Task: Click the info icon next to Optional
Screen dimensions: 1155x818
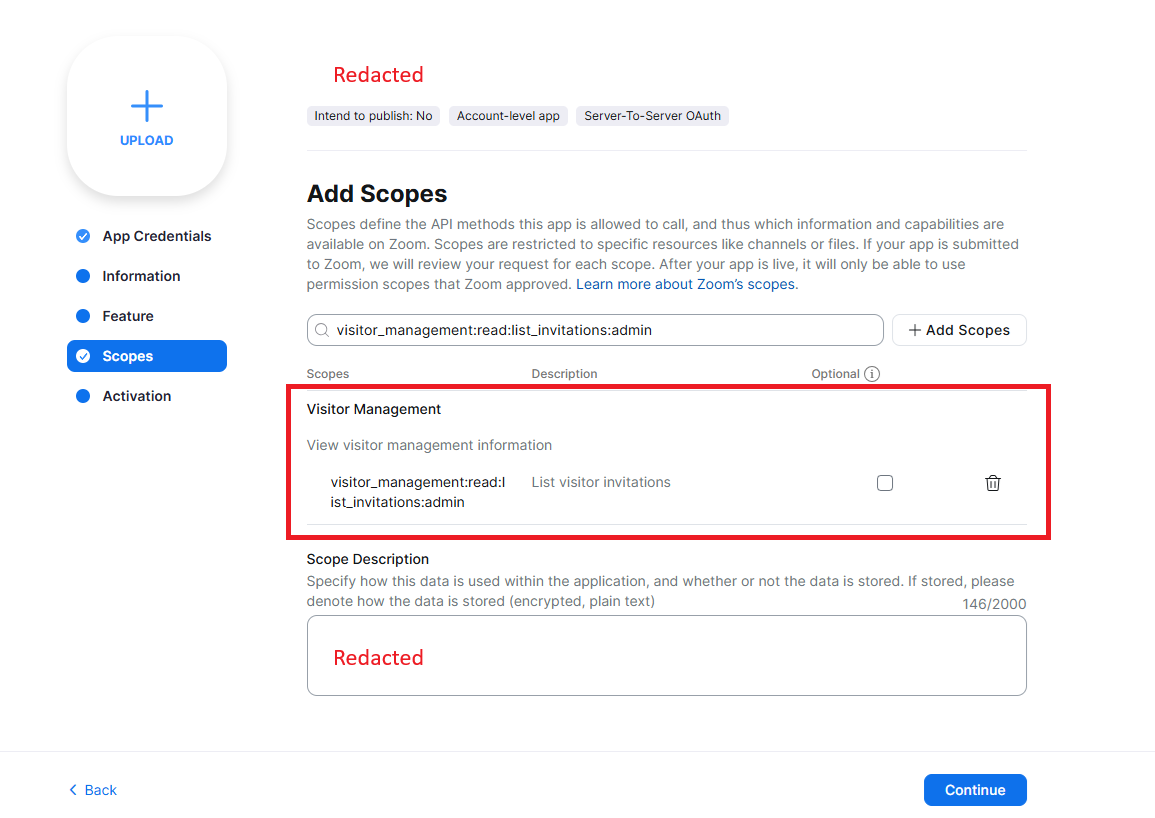Action: pyautogui.click(x=872, y=374)
